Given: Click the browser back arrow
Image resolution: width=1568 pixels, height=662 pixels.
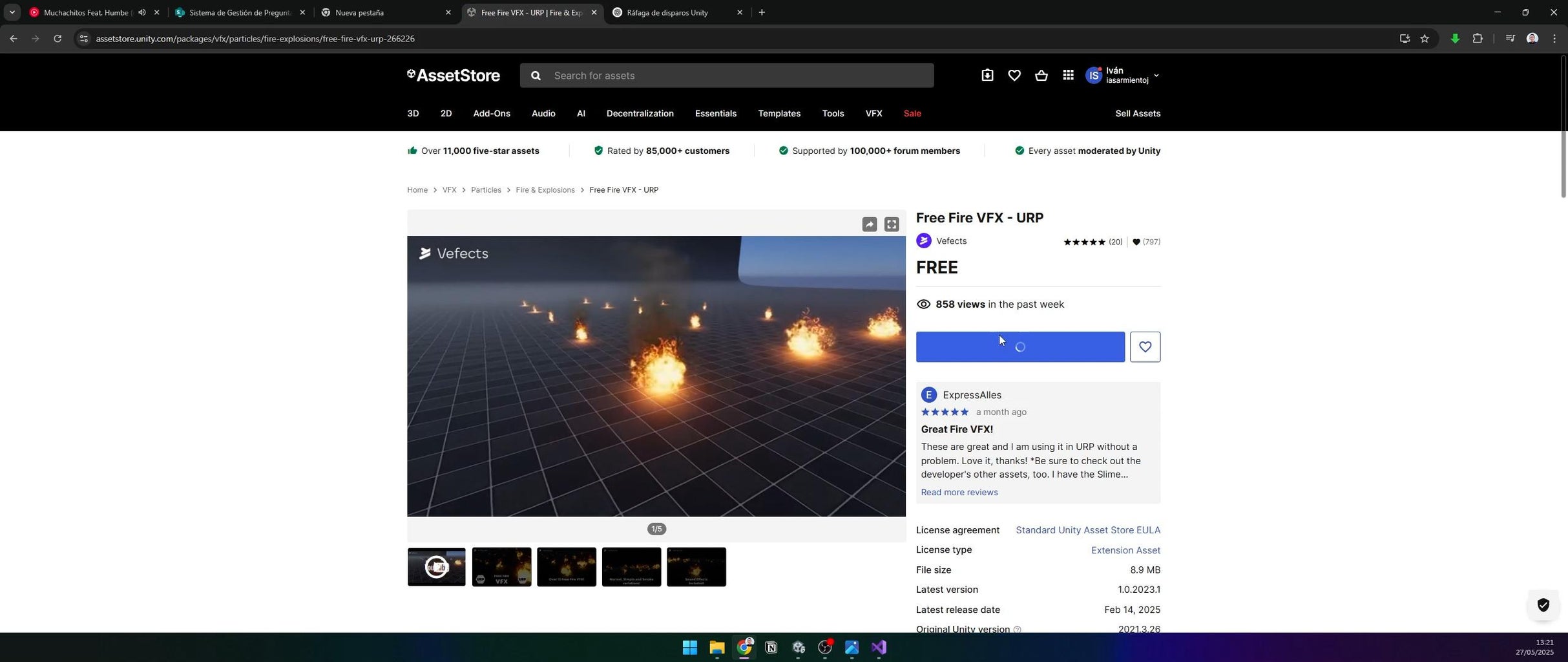Looking at the screenshot, I should click(14, 39).
